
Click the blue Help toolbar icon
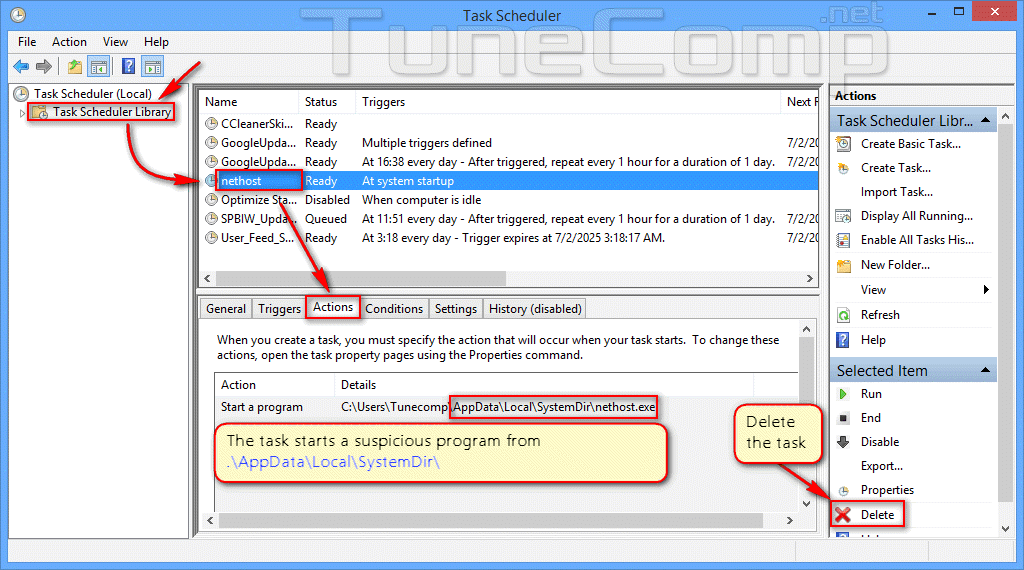(129, 66)
